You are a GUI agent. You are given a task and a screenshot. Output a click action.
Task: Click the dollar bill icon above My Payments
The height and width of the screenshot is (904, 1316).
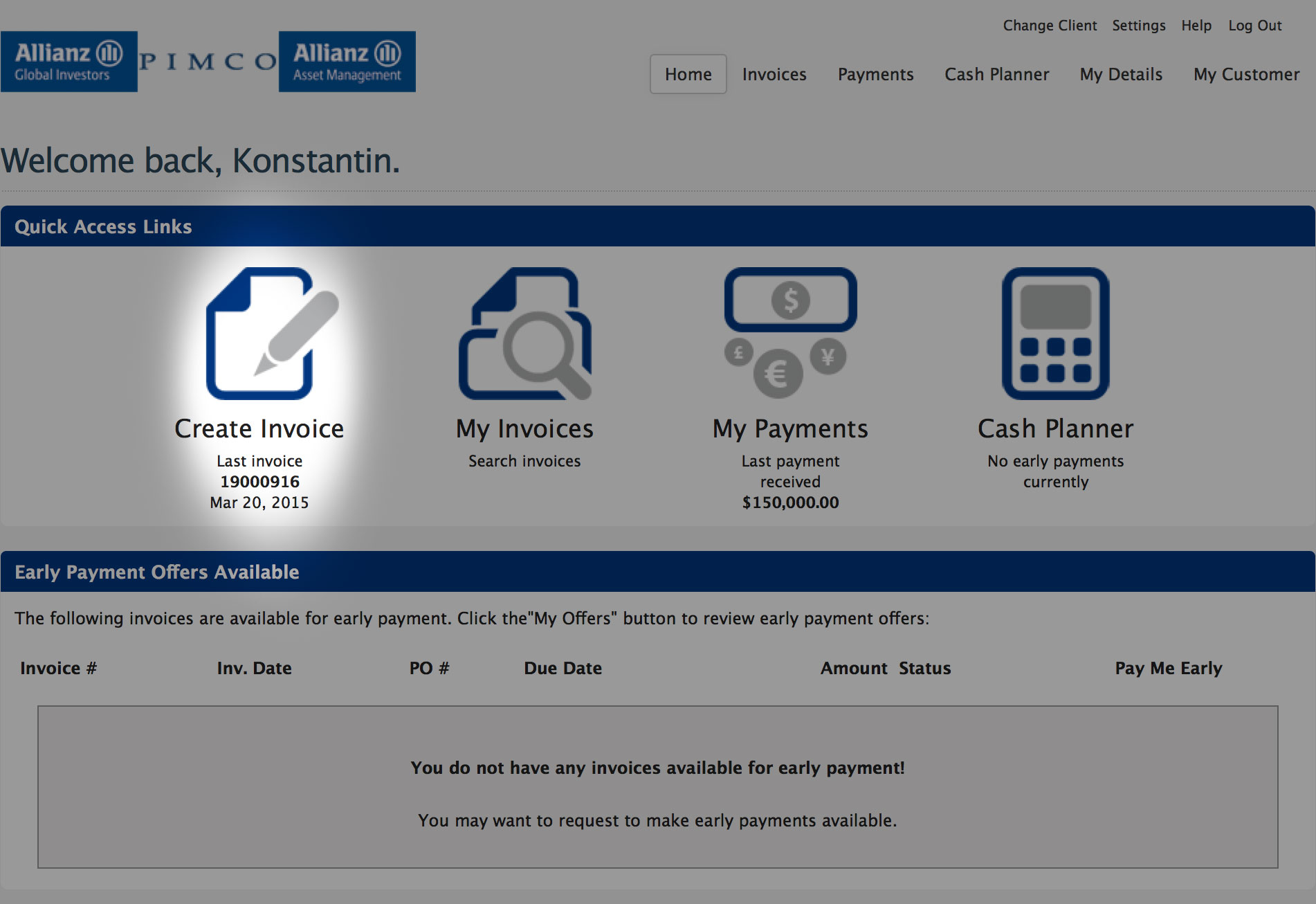[790, 300]
